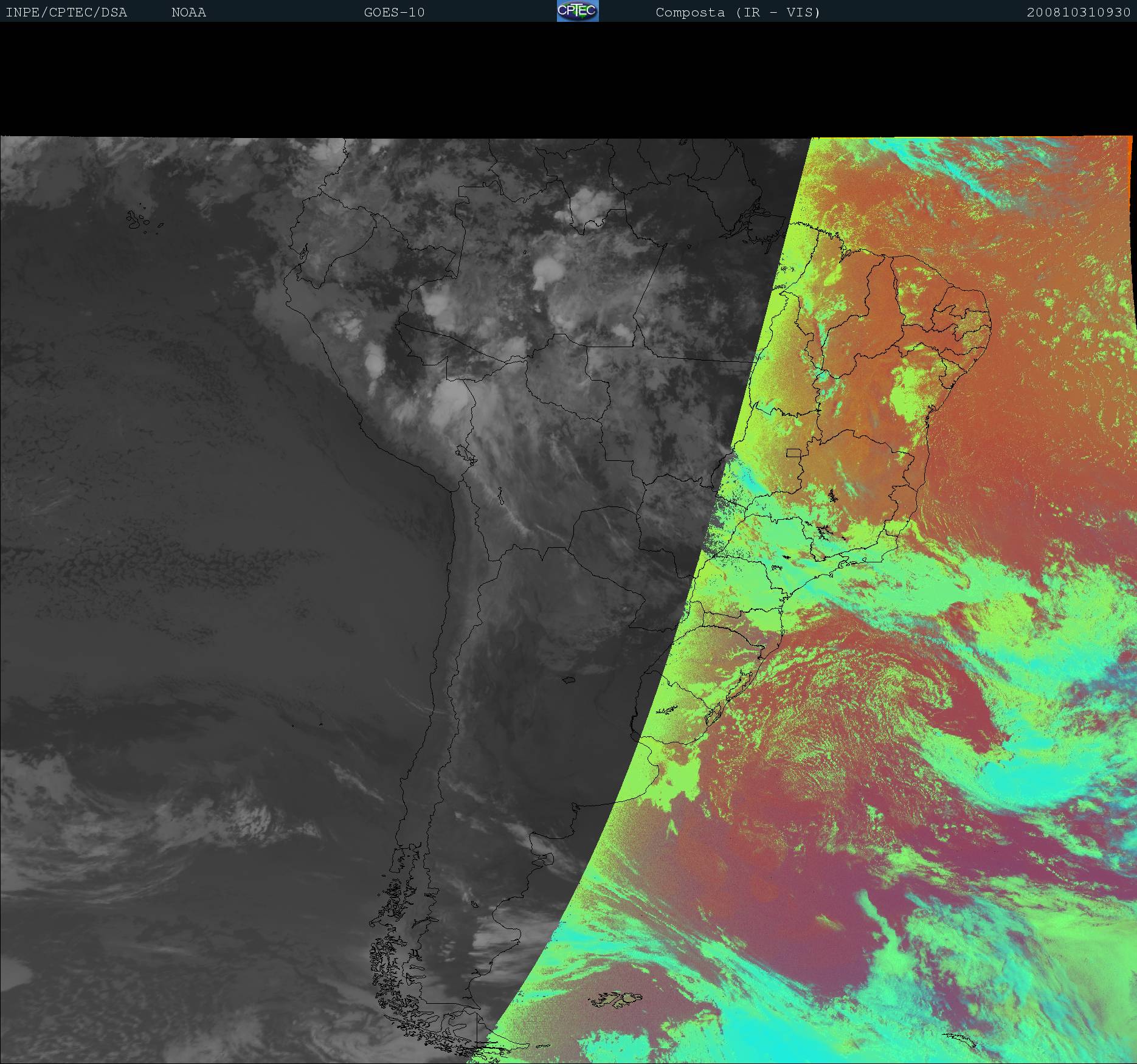The height and width of the screenshot is (1064, 1137).
Task: Click the CPTEC logo in the header
Action: (578, 11)
